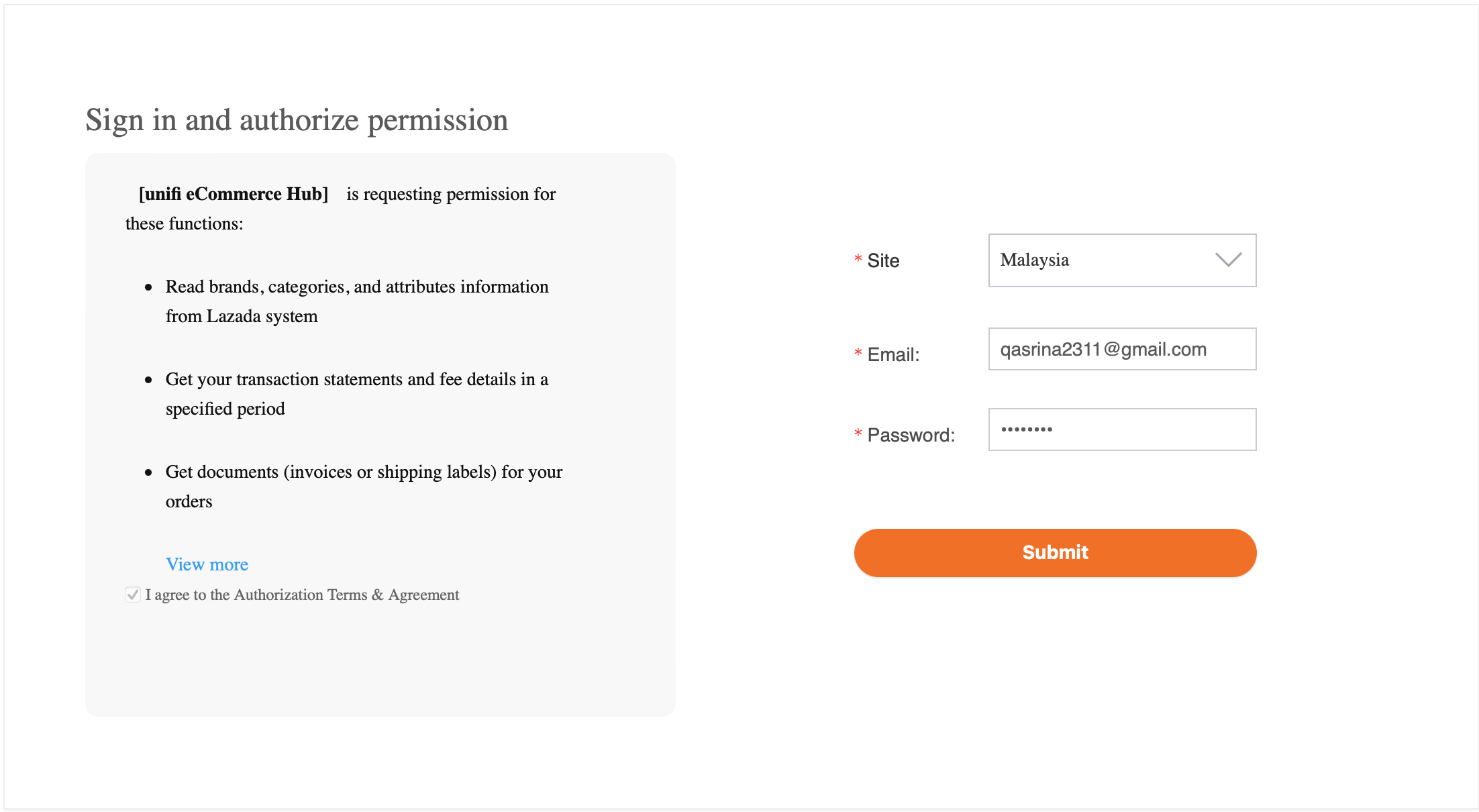Viewport: 1479px width, 812px height.
Task: Click the Password field label
Action: pos(911,435)
